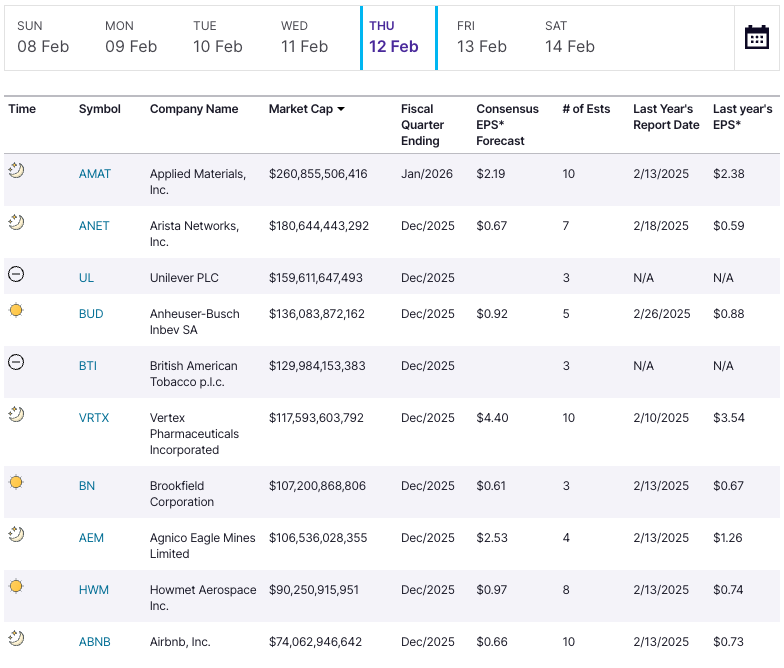The width and height of the screenshot is (784, 668).
Task: Click the pre-market sun icon for BUD
Action: pyautogui.click(x=16, y=311)
